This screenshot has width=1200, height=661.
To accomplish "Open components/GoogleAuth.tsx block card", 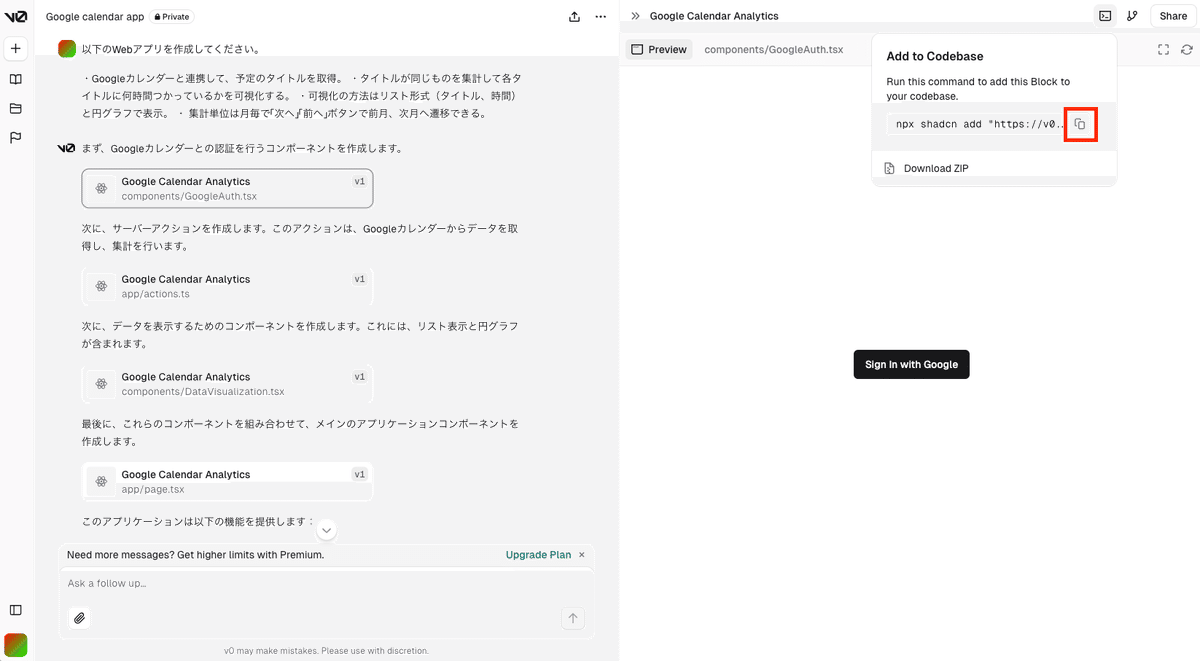I will click(x=227, y=188).
